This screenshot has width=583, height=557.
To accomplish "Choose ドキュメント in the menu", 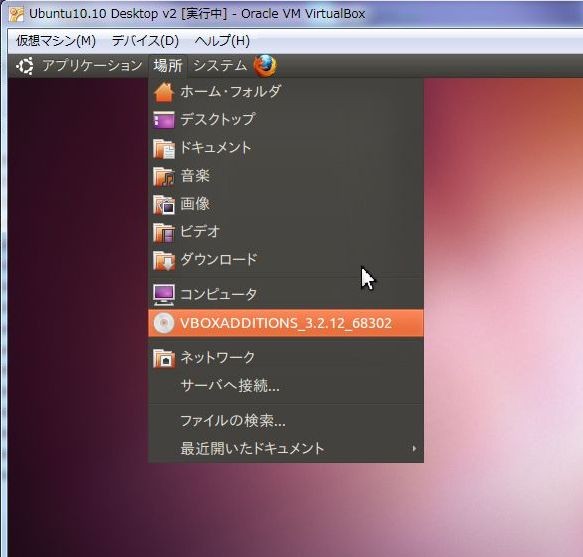I will [x=286, y=148].
